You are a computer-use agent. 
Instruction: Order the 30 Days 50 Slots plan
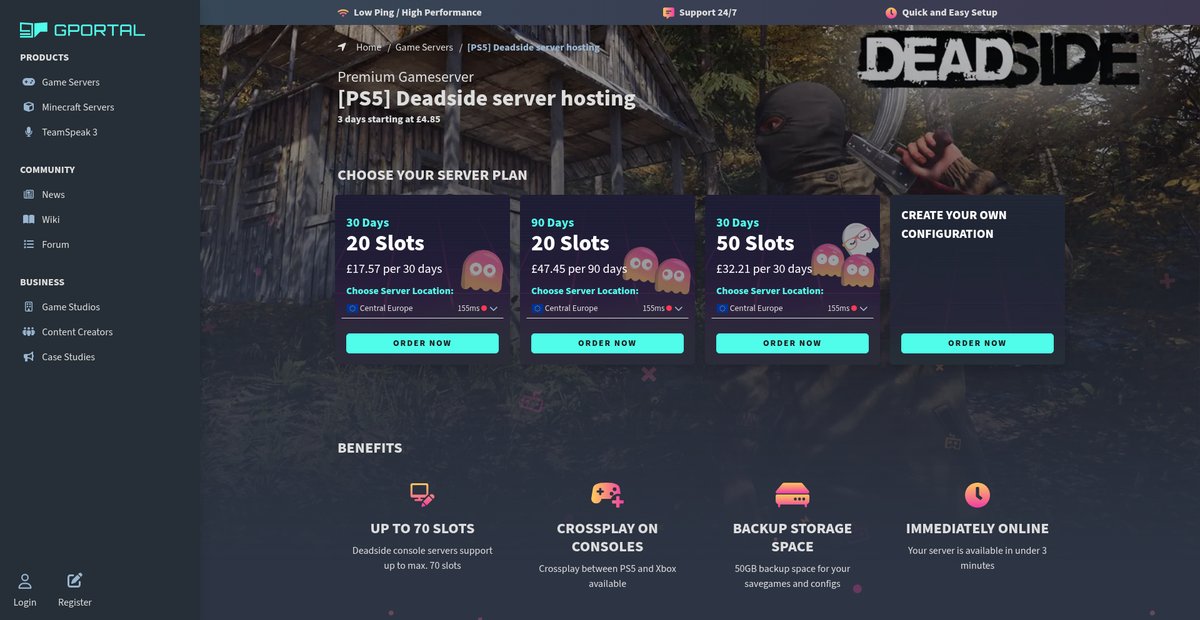pyautogui.click(x=792, y=343)
